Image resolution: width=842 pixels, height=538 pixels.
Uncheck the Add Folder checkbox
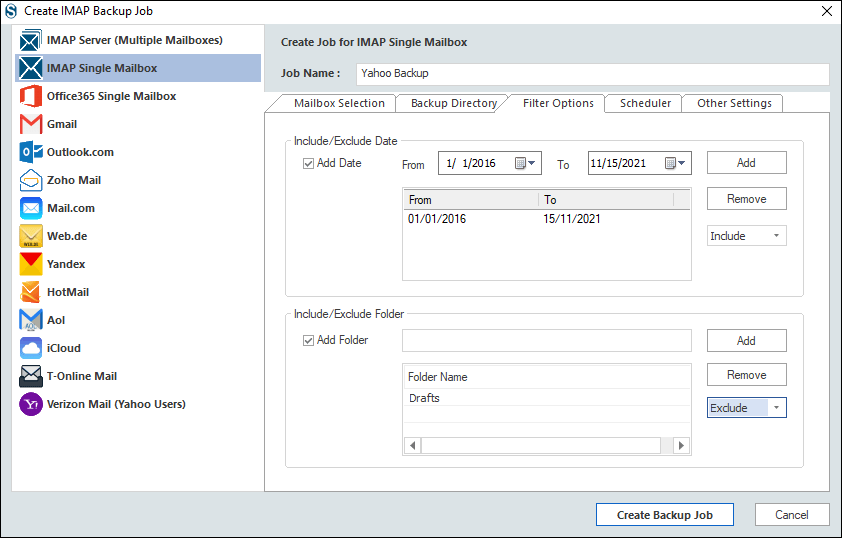308,340
